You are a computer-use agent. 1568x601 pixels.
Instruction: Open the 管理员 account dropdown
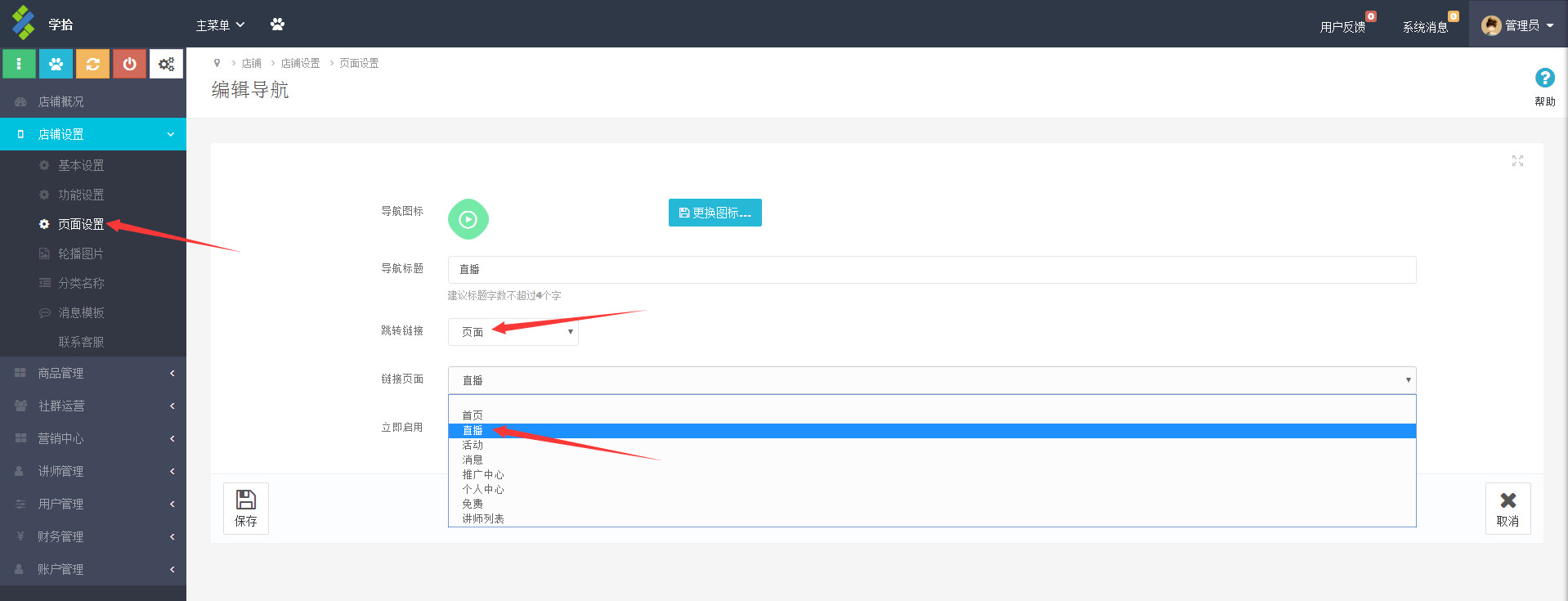(x=1516, y=25)
